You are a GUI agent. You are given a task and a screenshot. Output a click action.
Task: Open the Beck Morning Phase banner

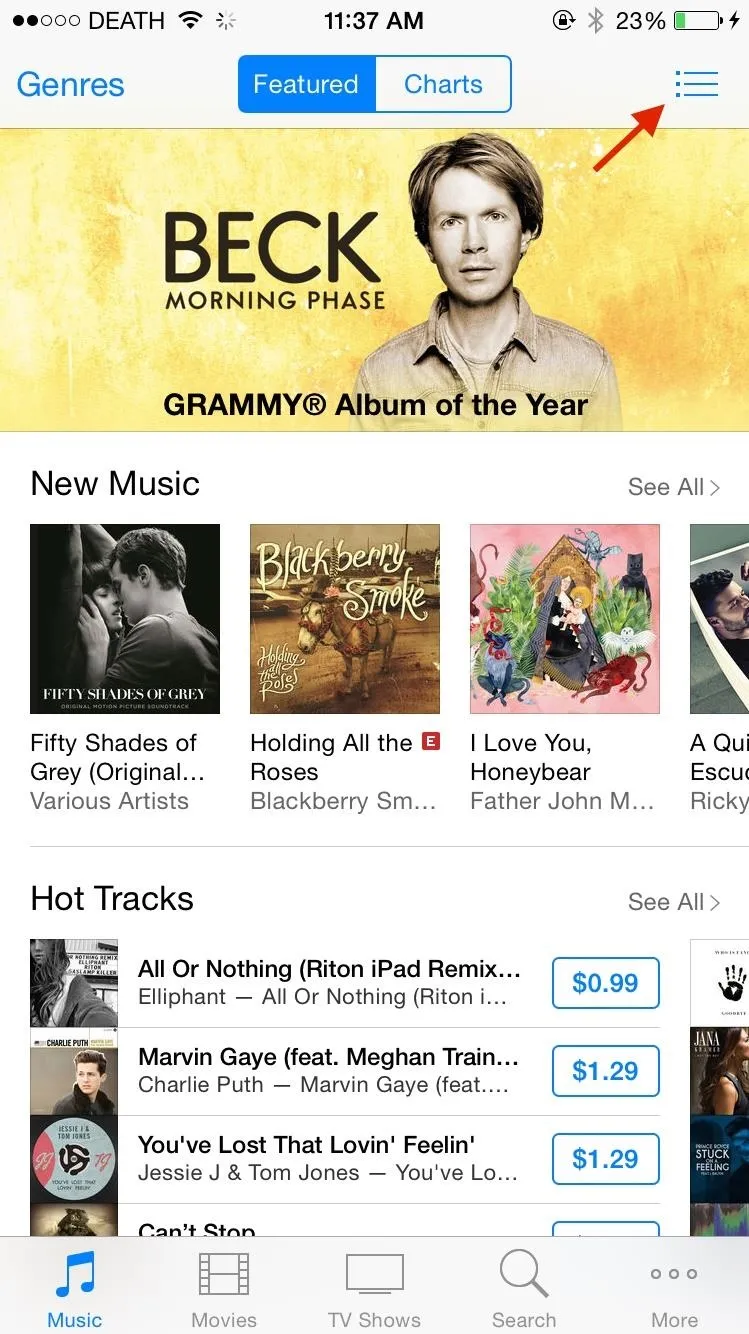pyautogui.click(x=374, y=280)
